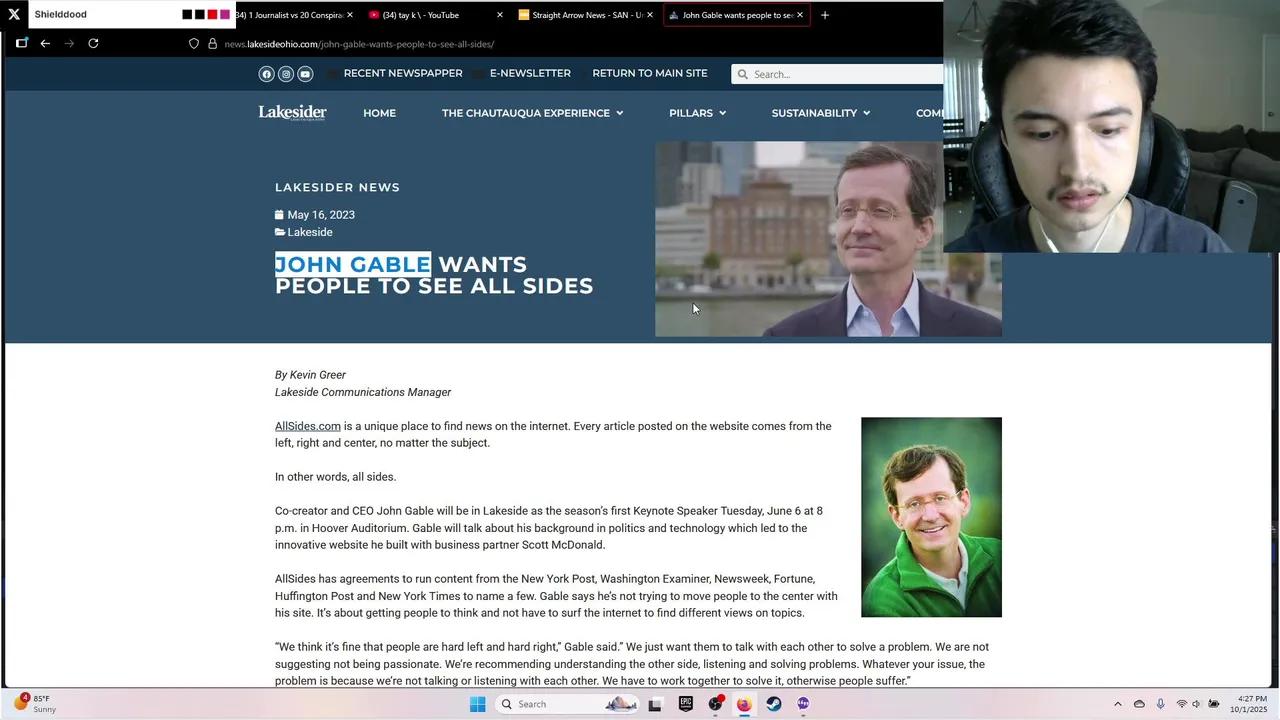Close the John Gable article tab
Image resolution: width=1280 pixels, height=720 pixels.
tap(800, 15)
